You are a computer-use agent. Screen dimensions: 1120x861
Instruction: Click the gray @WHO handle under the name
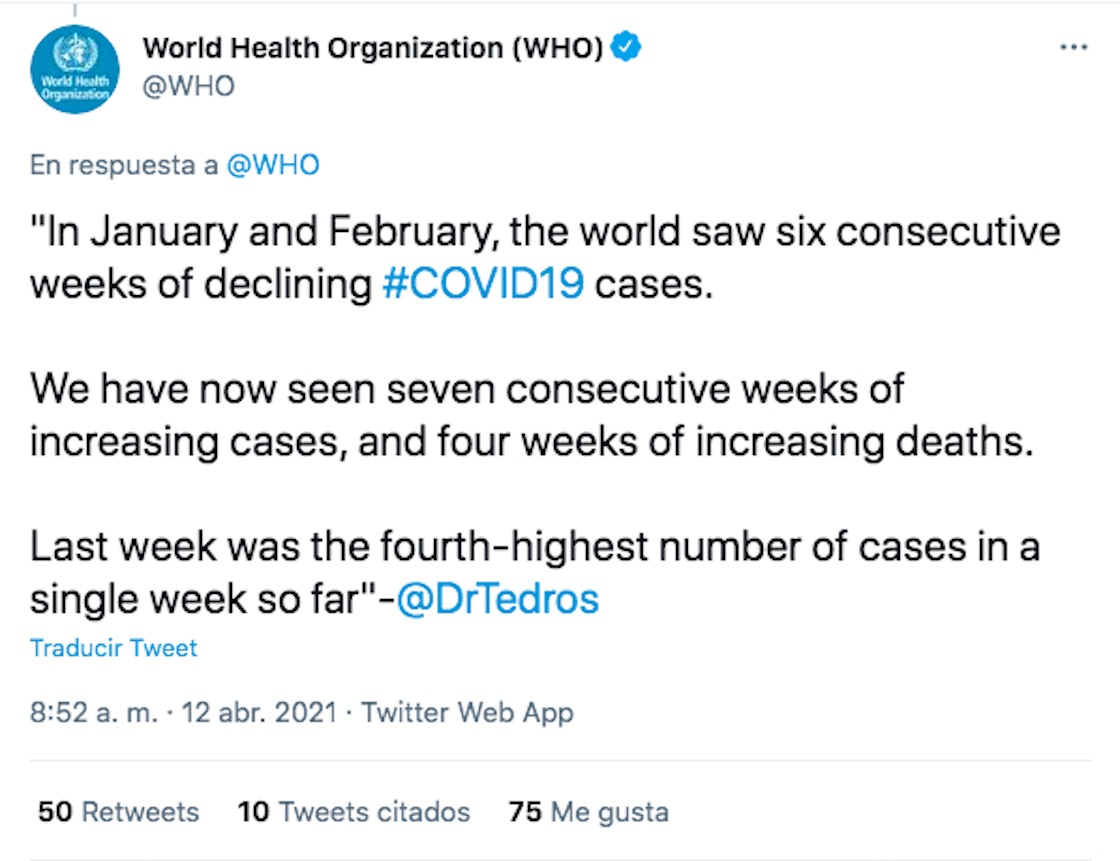(189, 86)
